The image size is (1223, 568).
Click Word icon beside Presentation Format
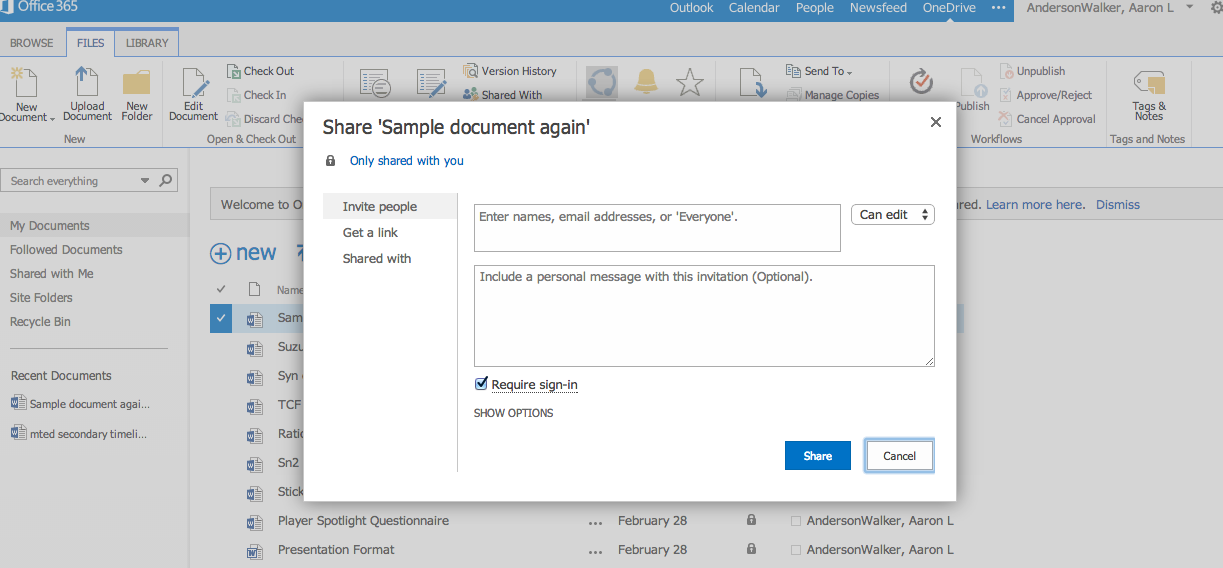pos(254,550)
